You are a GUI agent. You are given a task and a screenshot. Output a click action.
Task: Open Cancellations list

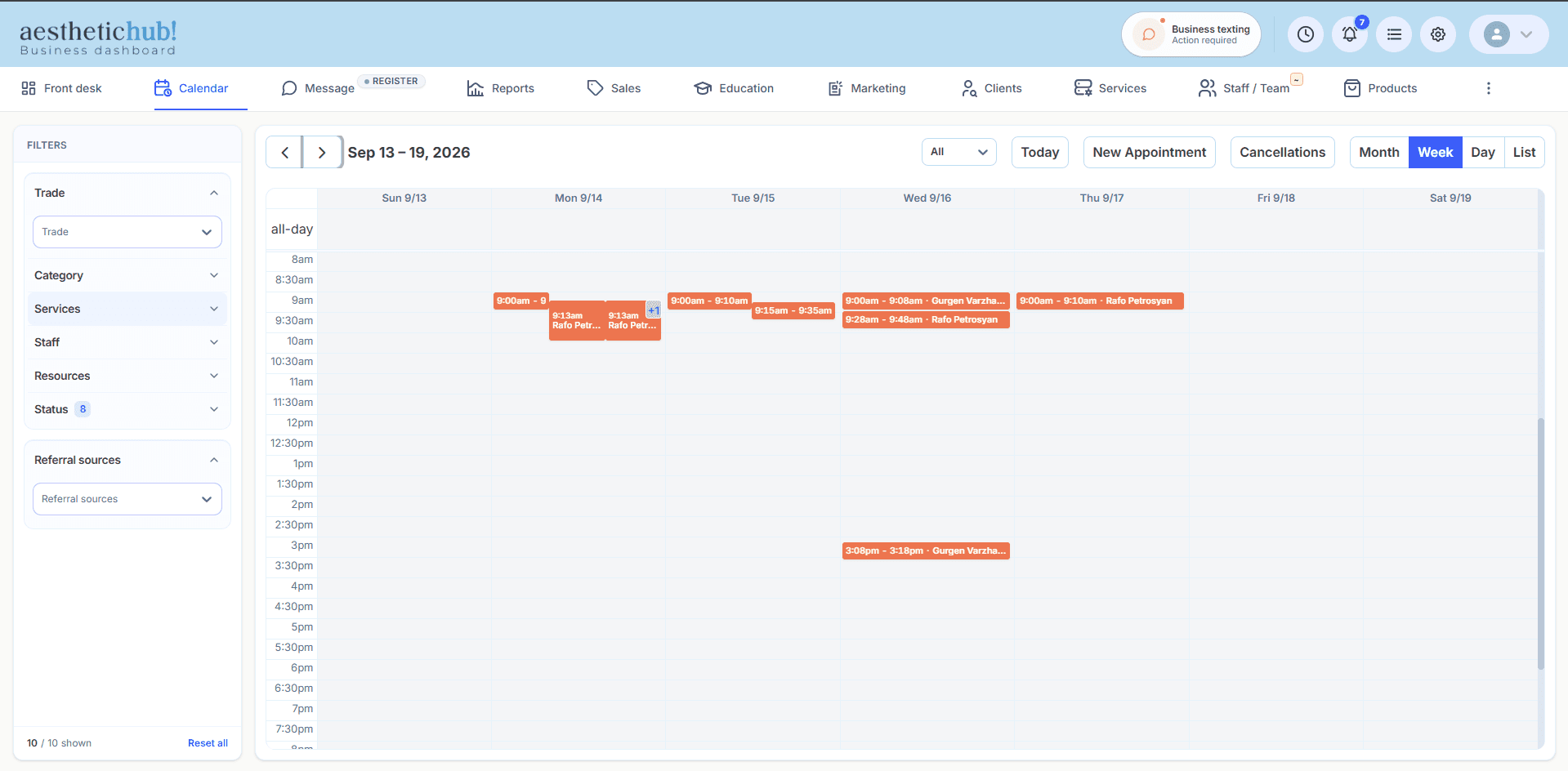[x=1283, y=153]
